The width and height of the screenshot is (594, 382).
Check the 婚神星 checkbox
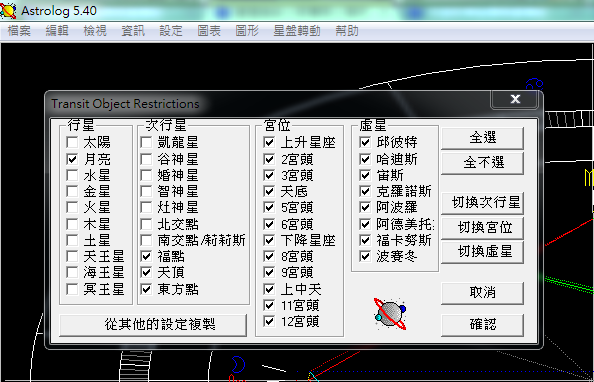[146, 175]
